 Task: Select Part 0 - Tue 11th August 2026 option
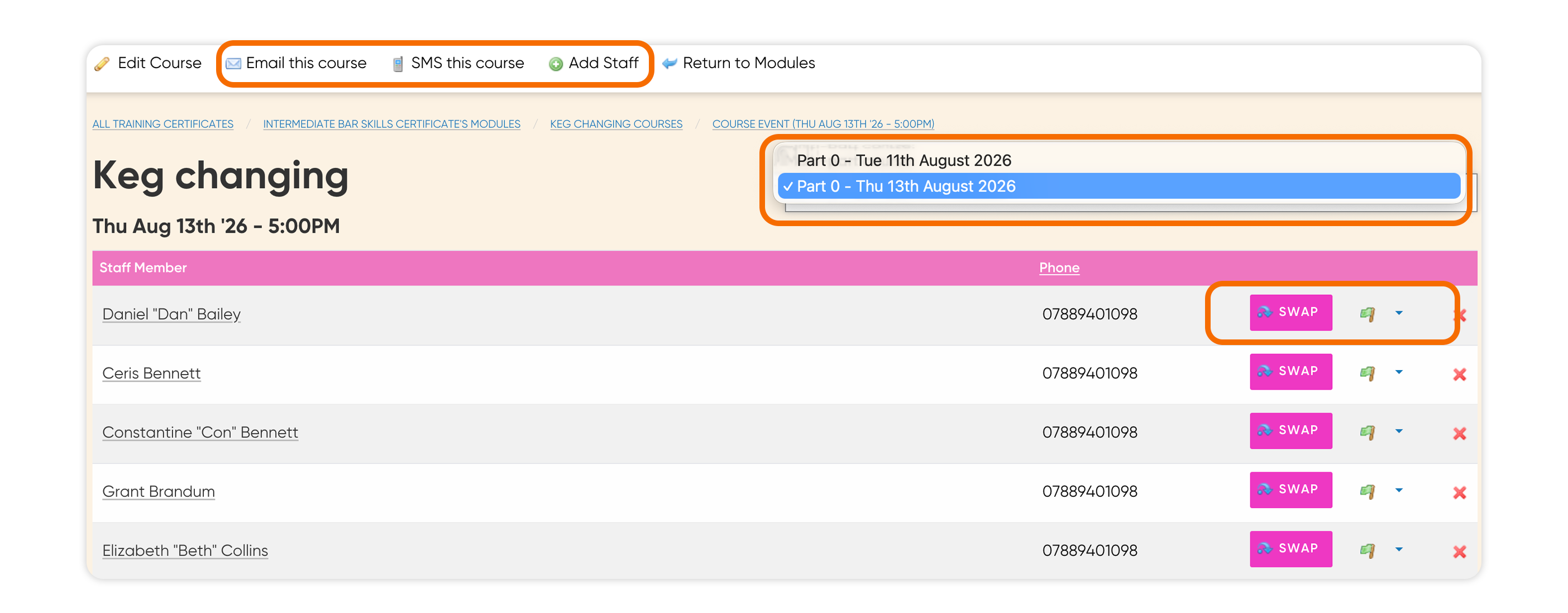(x=1119, y=160)
